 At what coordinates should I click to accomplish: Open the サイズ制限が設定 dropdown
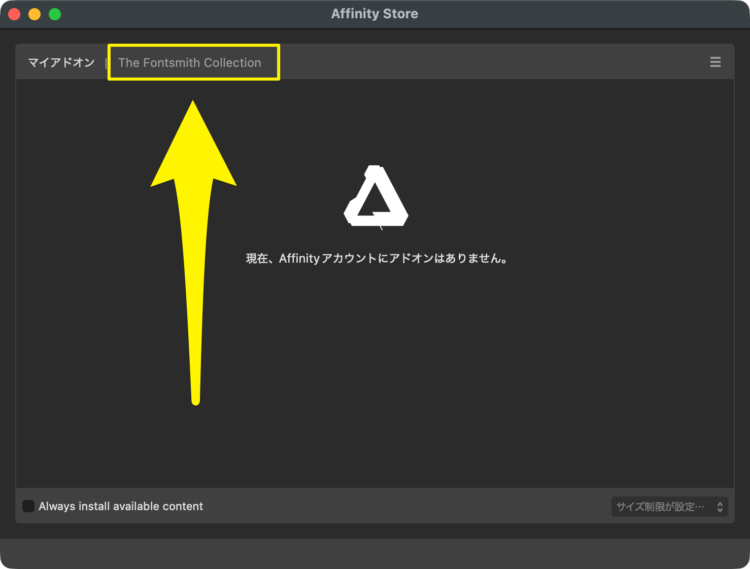coord(660,507)
